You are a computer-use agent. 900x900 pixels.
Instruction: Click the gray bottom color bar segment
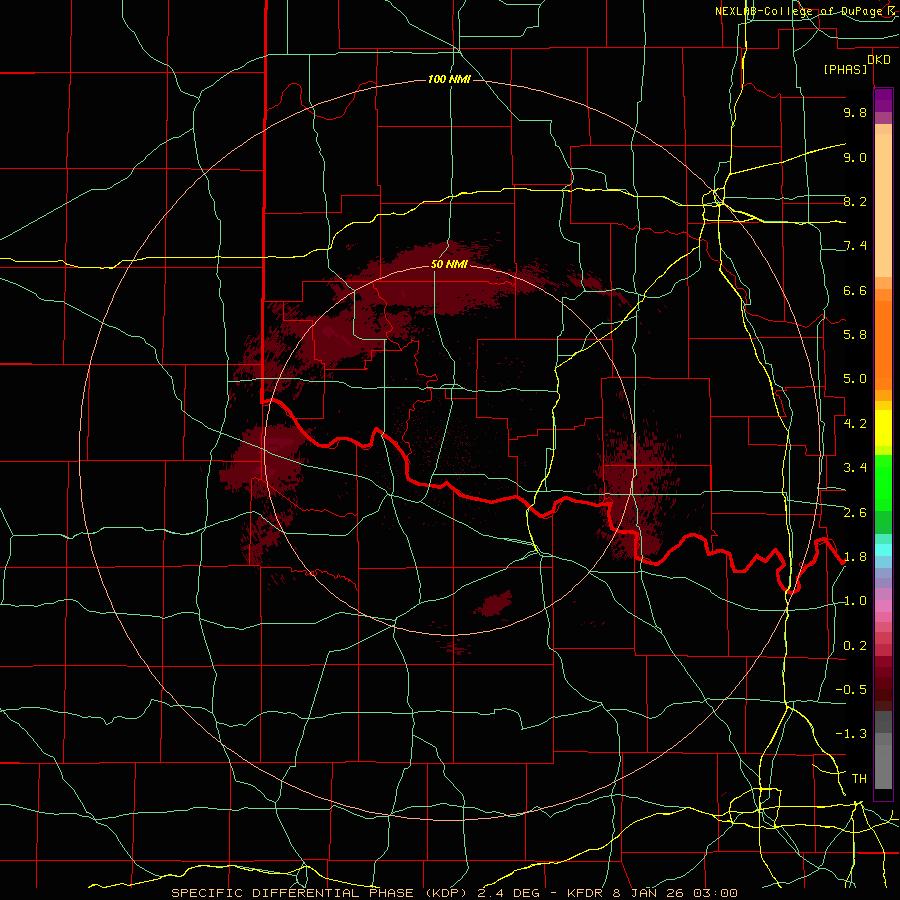883,766
